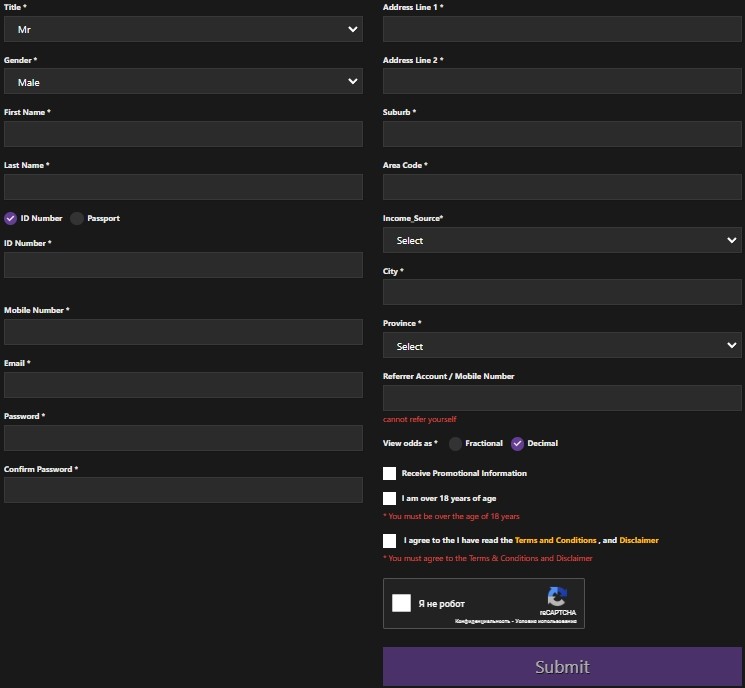This screenshot has height=688, width=745.
Task: Click 'You must be over the age of 18 years' message
Action: point(451,516)
